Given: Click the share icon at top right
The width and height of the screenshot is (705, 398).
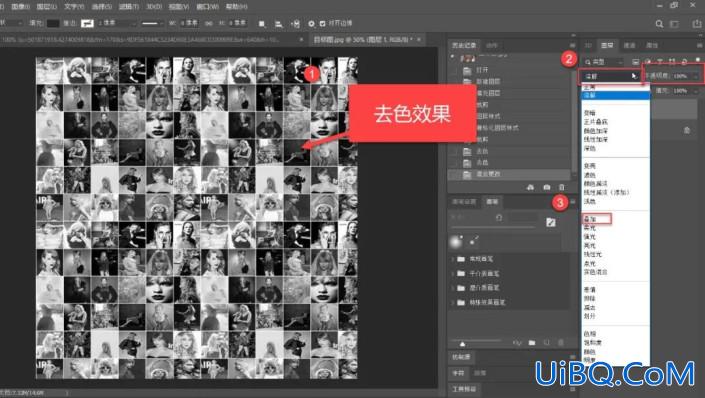Looking at the screenshot, I should pyautogui.click(x=696, y=24).
